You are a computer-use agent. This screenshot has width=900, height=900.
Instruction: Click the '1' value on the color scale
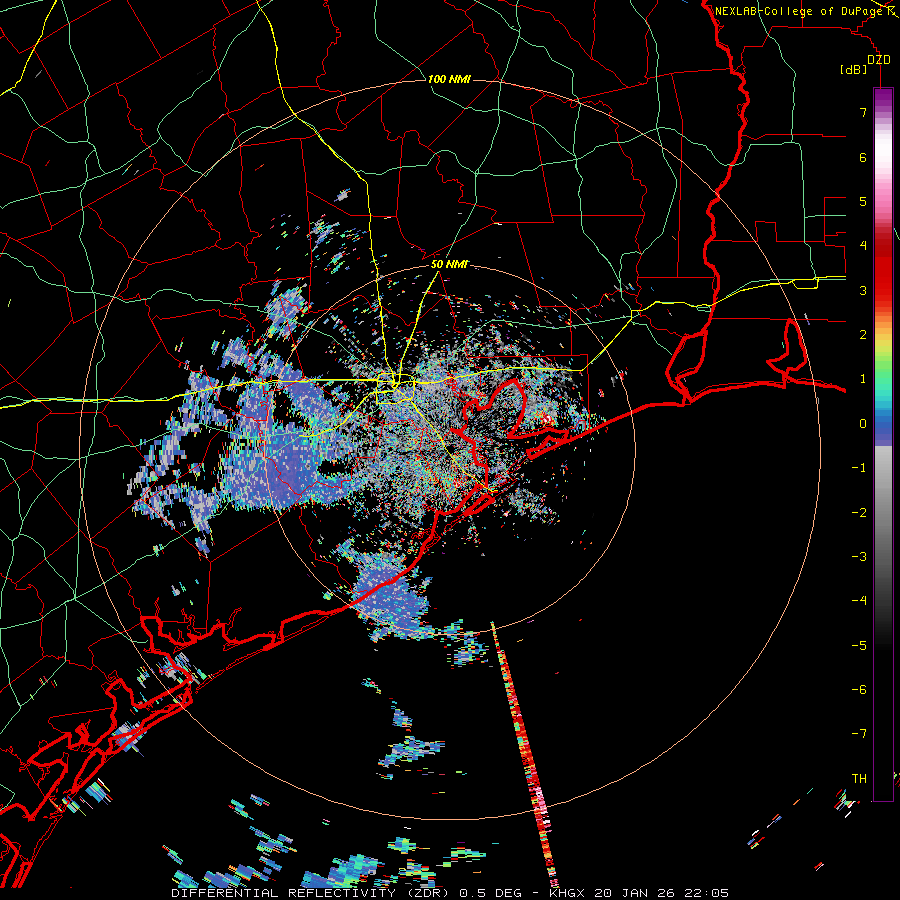click(863, 379)
